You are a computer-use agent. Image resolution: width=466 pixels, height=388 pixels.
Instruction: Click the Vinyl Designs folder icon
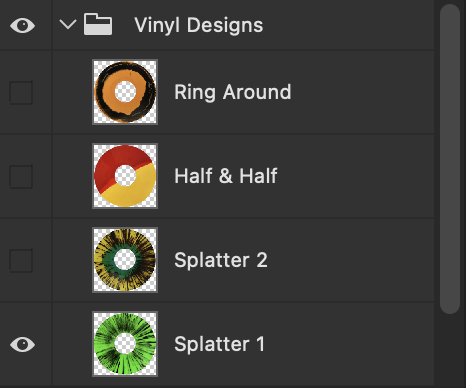[x=98, y=24]
